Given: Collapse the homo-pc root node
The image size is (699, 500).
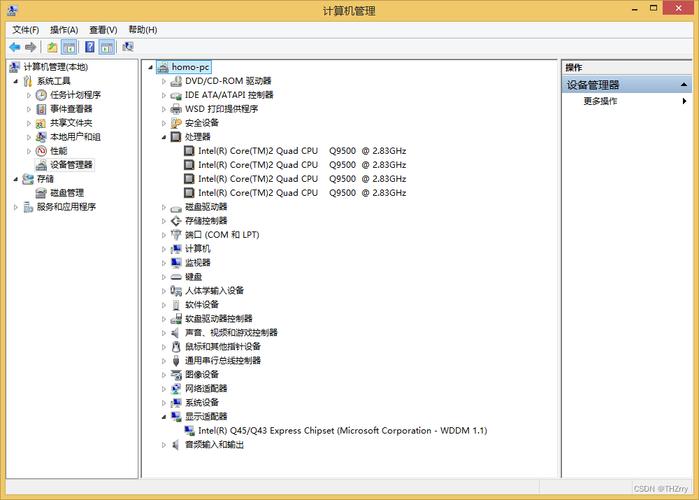Looking at the screenshot, I should click(151, 67).
